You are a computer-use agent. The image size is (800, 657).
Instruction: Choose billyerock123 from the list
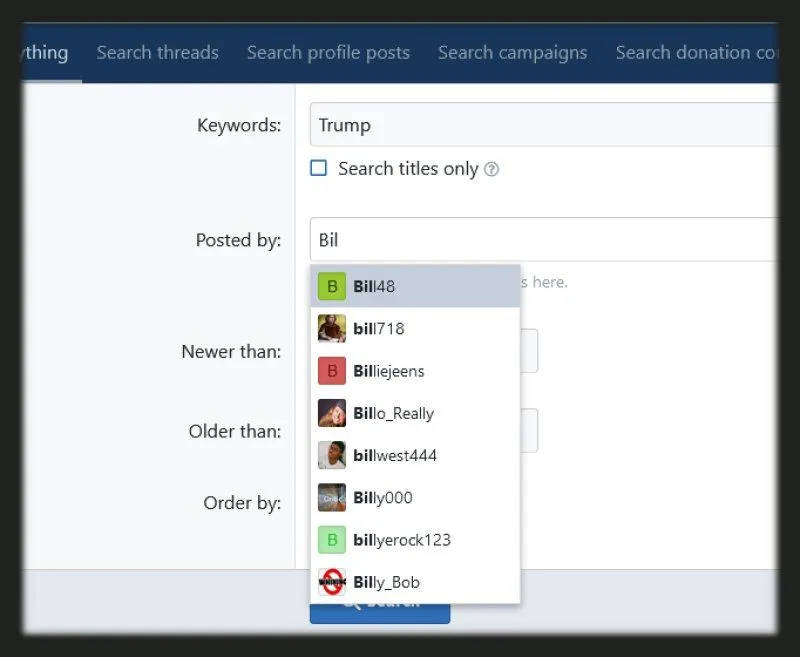(x=415, y=540)
